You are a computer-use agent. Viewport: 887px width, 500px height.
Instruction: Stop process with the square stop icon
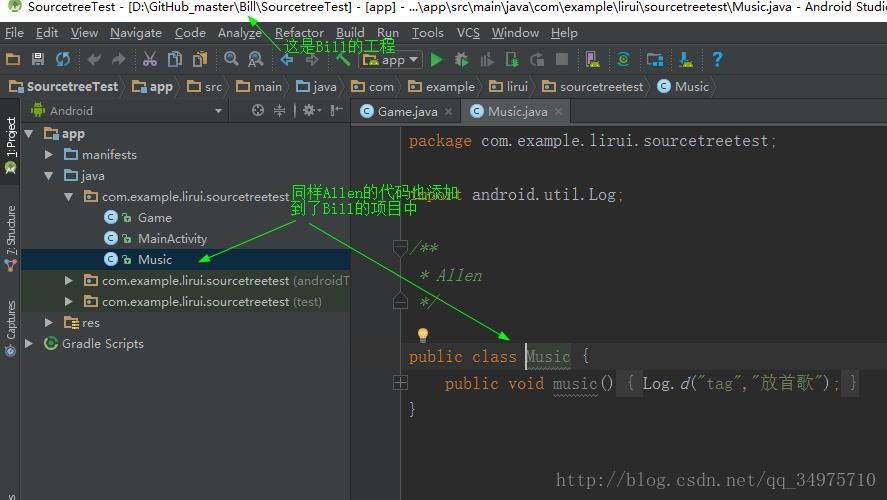(x=562, y=59)
